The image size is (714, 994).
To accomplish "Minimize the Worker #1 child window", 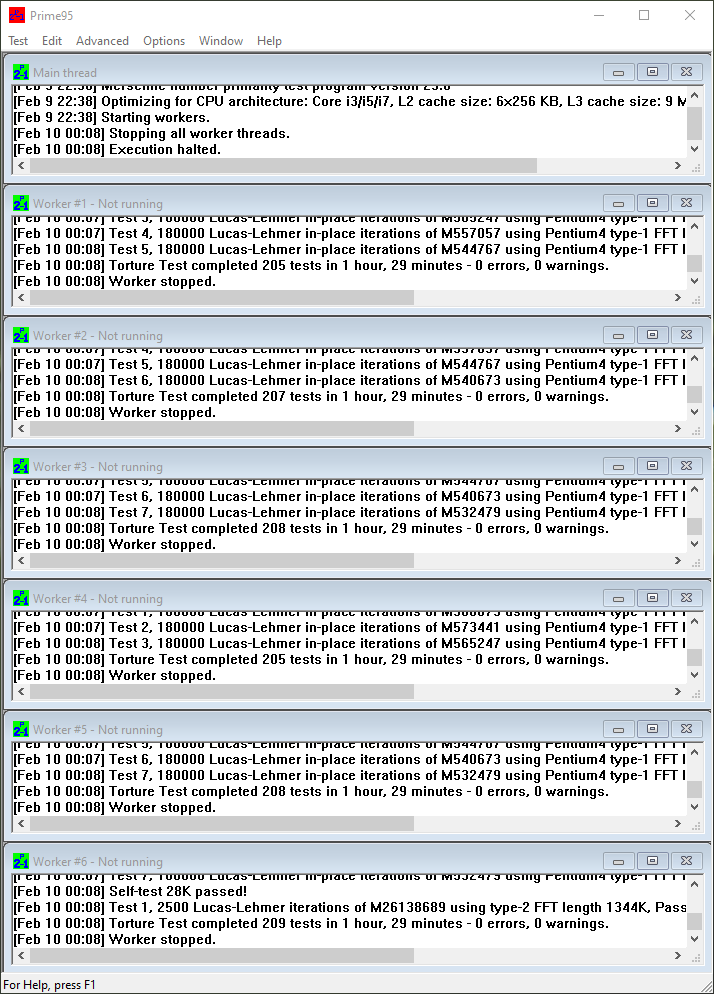I will [x=618, y=203].
